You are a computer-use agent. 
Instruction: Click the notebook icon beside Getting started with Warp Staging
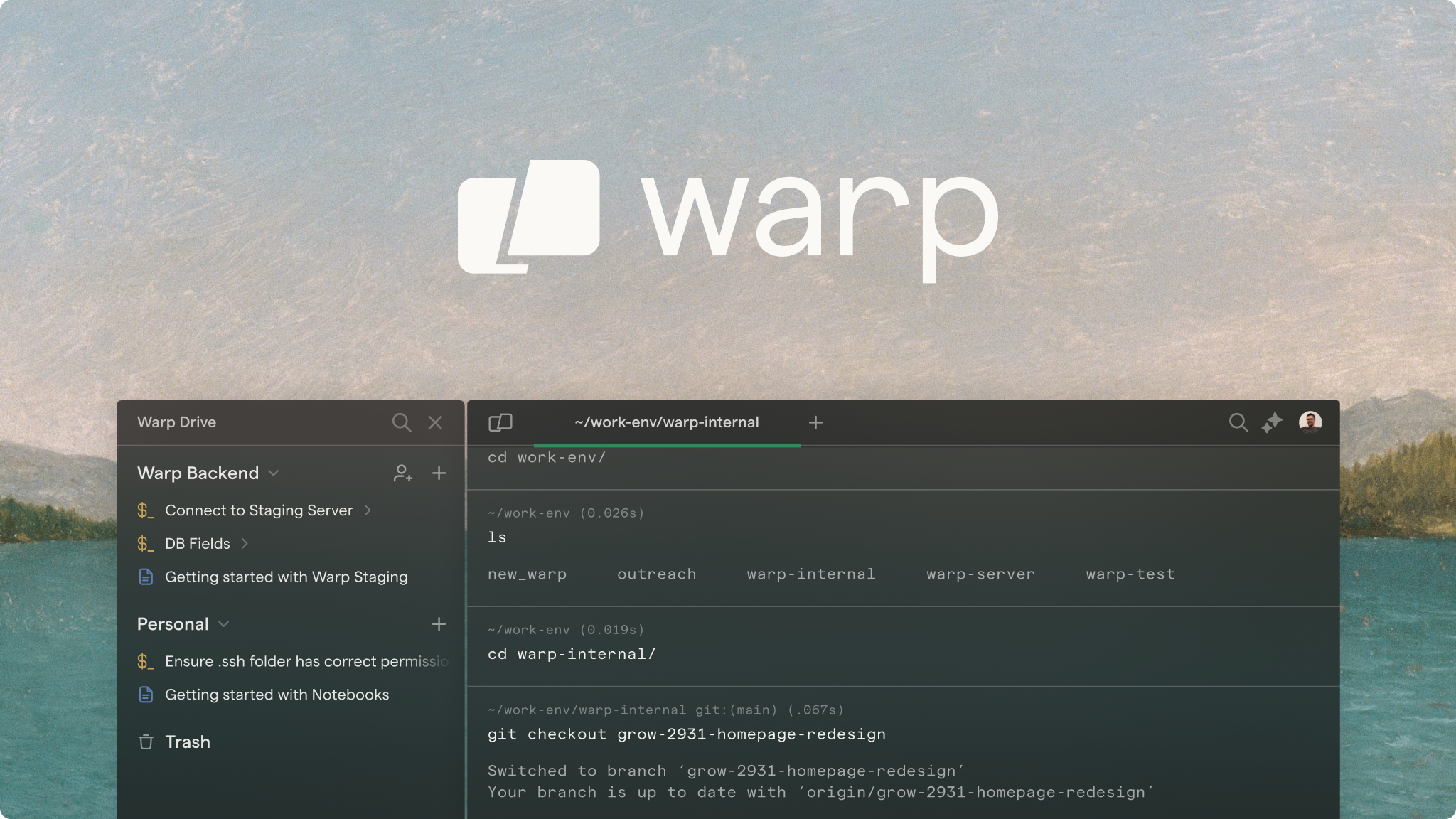pyautogui.click(x=146, y=577)
